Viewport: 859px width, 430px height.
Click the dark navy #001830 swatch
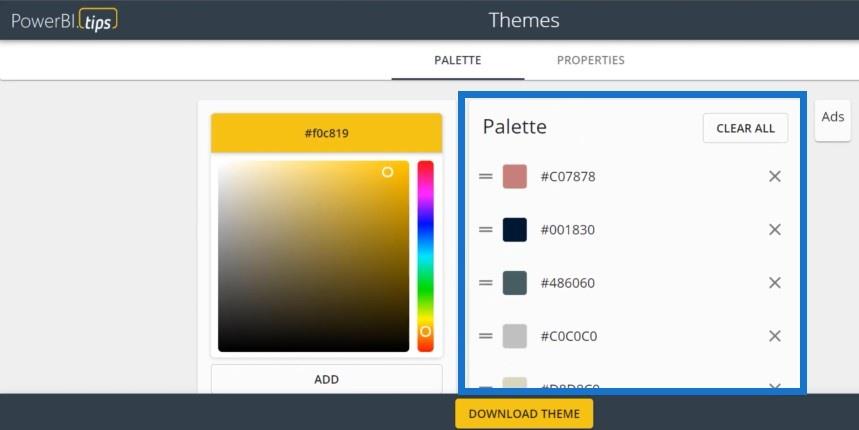[x=515, y=230]
